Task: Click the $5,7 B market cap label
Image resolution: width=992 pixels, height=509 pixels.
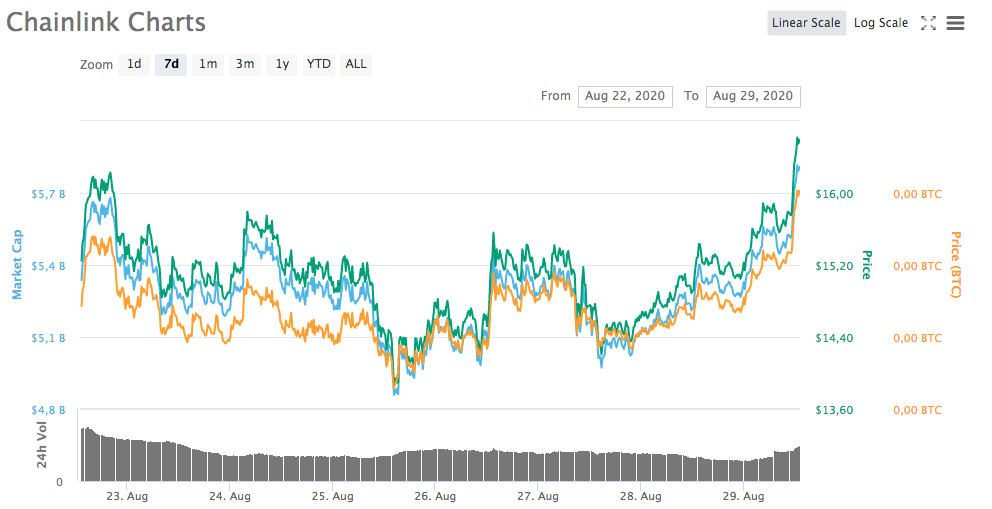Action: click(48, 194)
